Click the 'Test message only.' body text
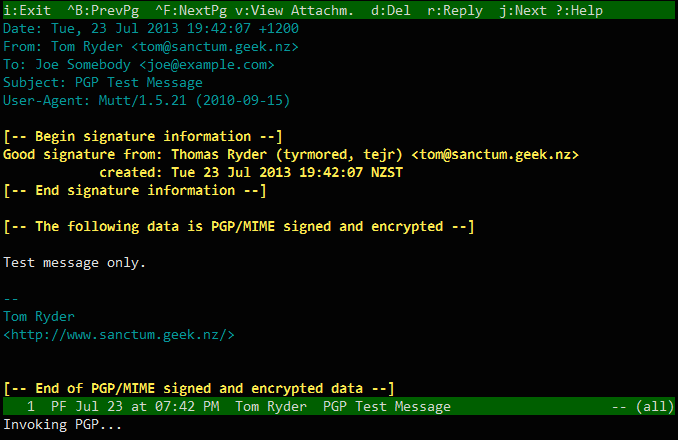 [x=74, y=263]
